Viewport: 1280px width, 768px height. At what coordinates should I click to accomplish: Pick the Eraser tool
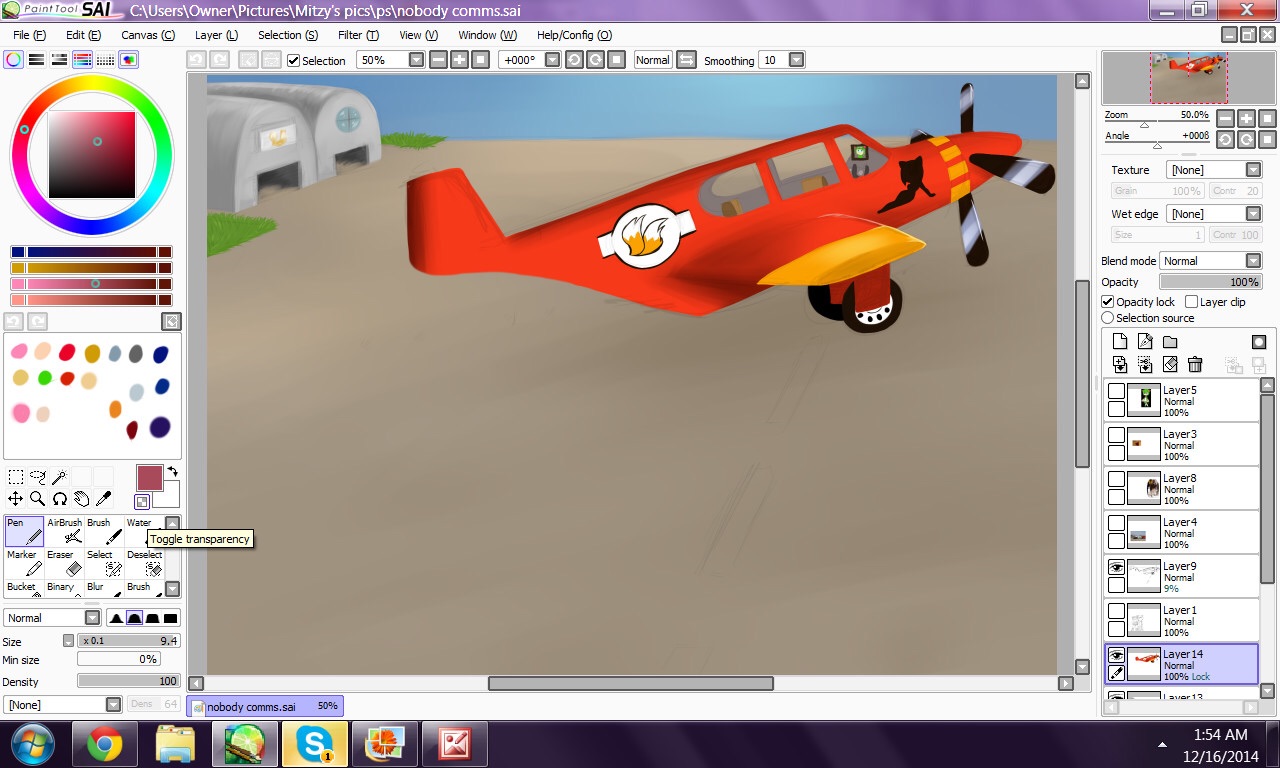point(65,563)
